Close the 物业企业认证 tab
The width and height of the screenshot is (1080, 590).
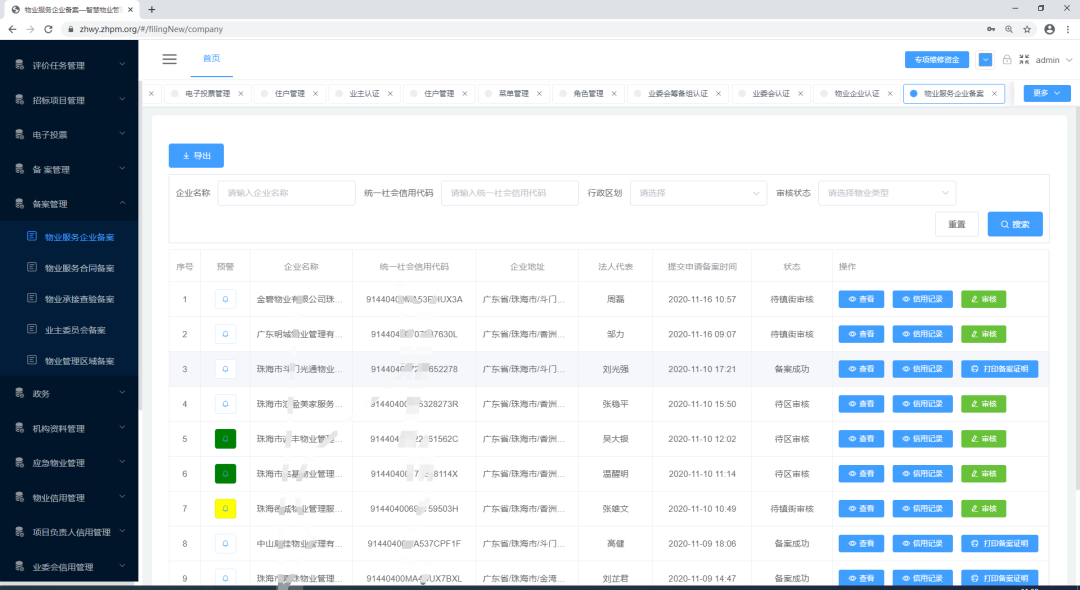point(891,94)
